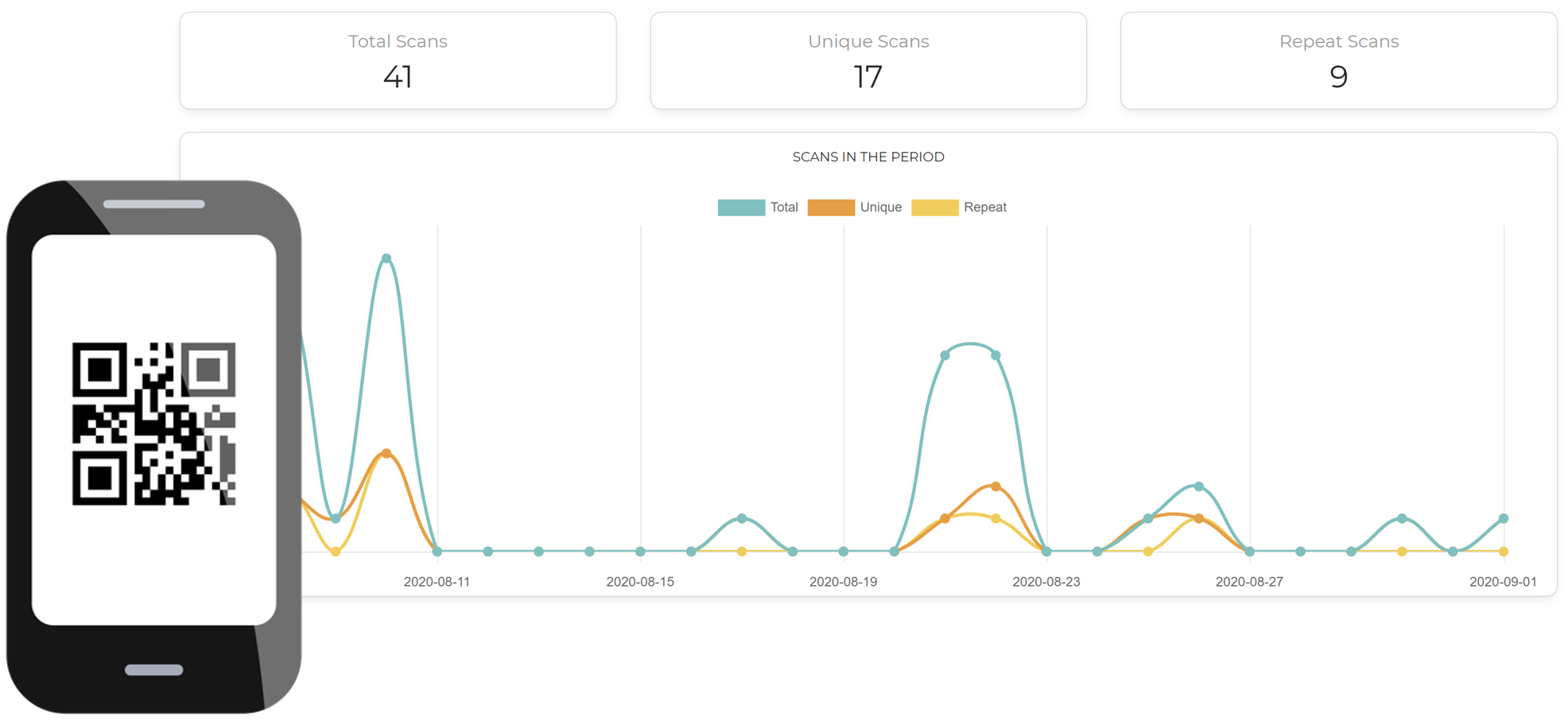Click the 2020-08-15 axis label
This screenshot has width=1568, height=721.
640,582
